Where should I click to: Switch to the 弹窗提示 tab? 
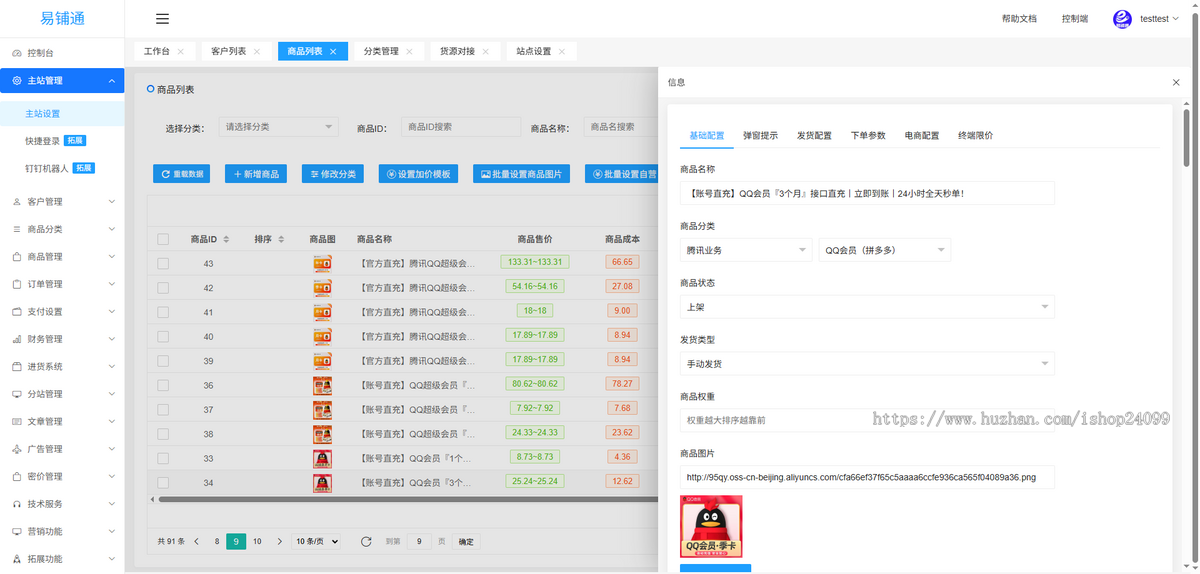coord(760,135)
